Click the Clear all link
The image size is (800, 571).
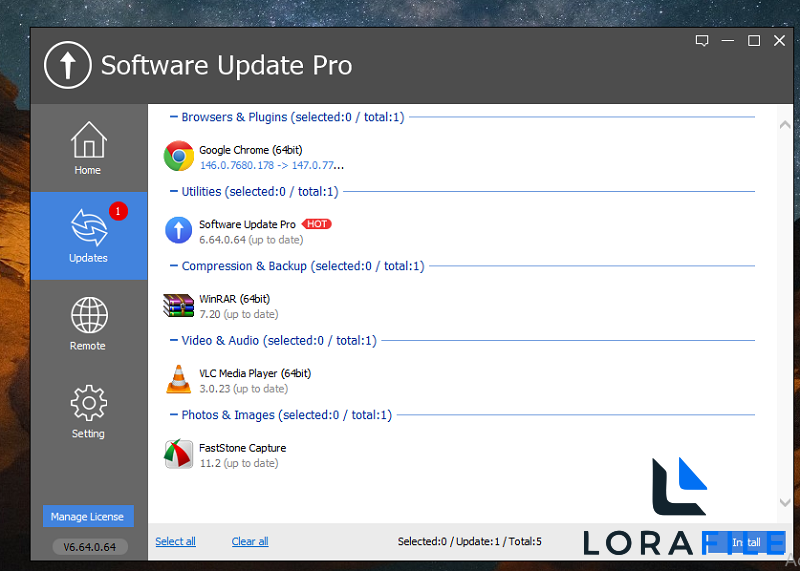[x=250, y=541]
